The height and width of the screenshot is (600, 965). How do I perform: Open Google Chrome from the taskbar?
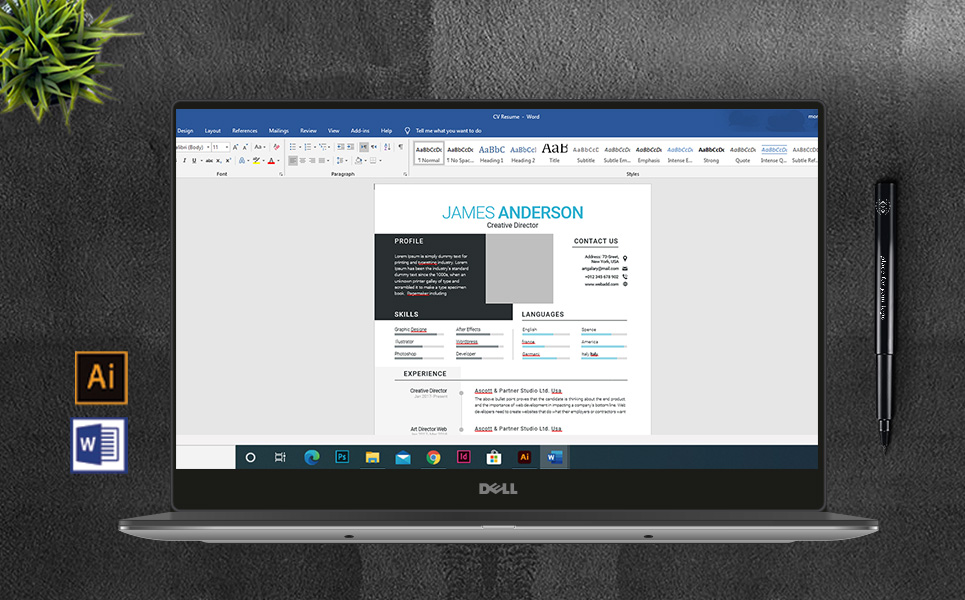pyautogui.click(x=433, y=457)
